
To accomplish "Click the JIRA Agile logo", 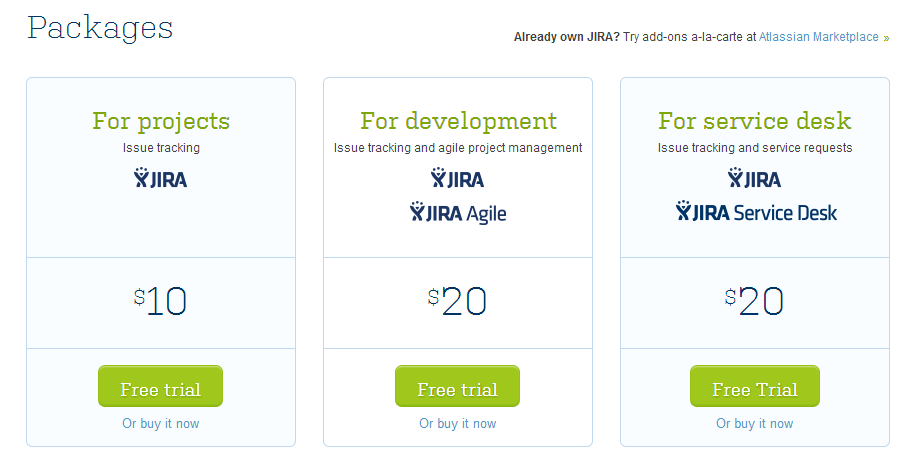I will tap(458, 213).
